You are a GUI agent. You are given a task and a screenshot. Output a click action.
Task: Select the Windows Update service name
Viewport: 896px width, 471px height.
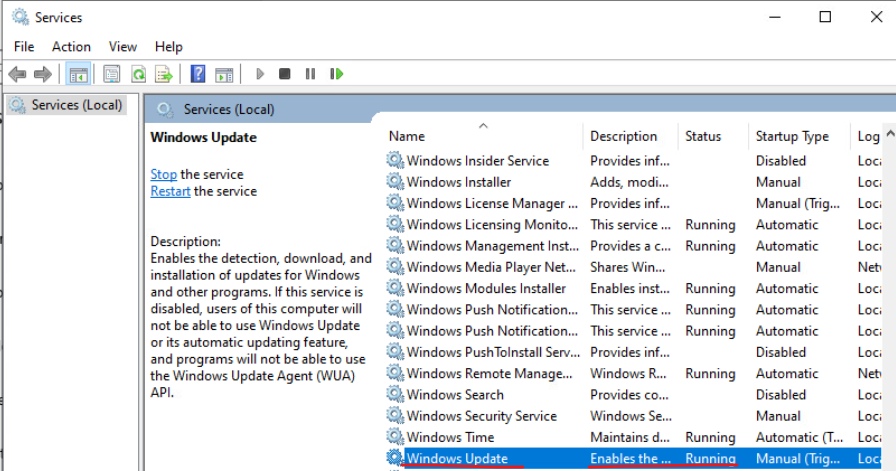(457, 458)
